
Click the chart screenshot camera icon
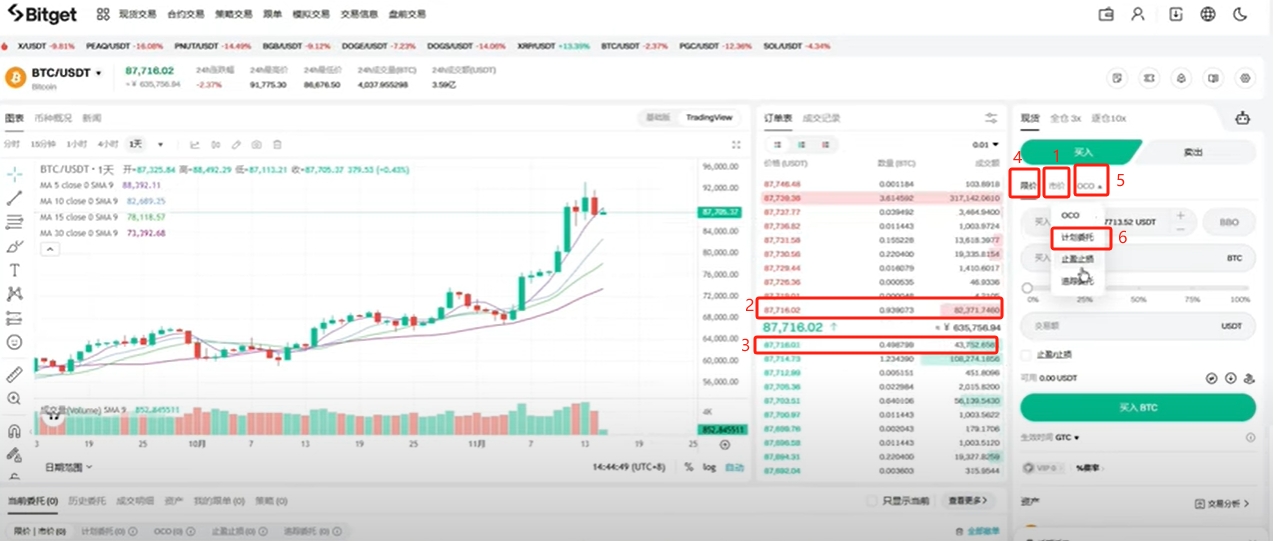(257, 144)
